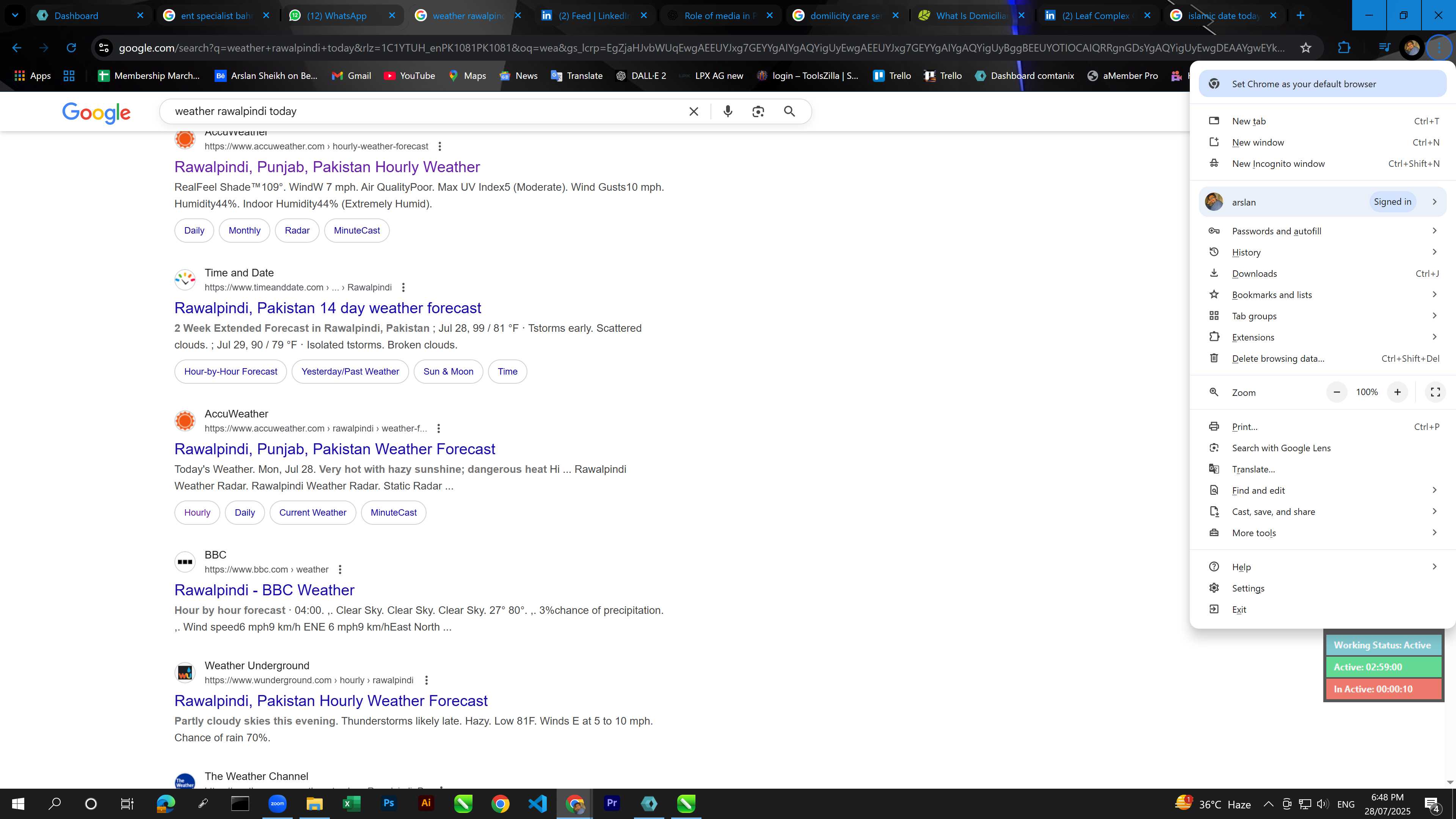Click the Monthly chip under AccuWeather
This screenshot has width=1456, height=819.
click(244, 231)
